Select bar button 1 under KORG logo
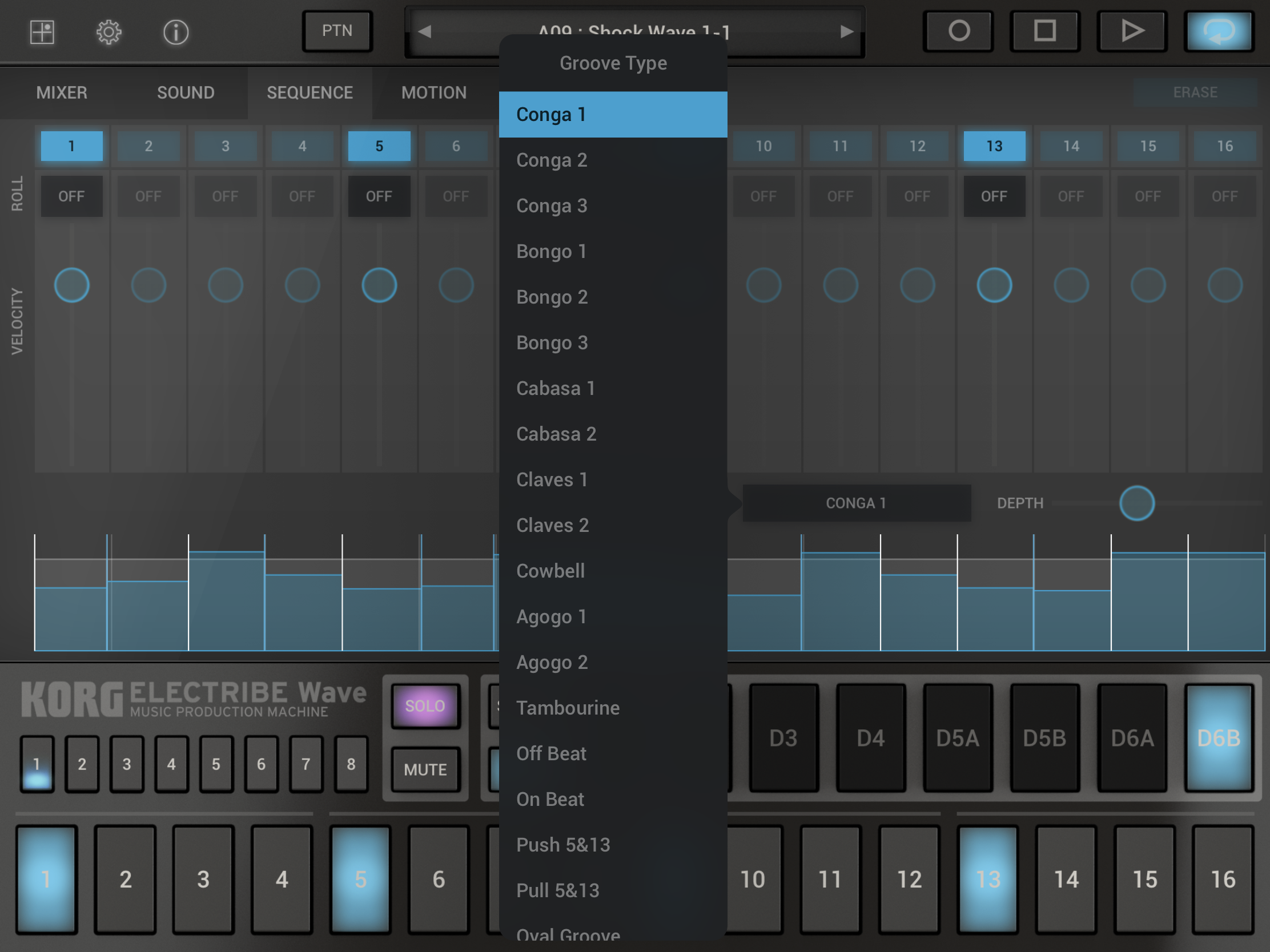1270x952 pixels. pyautogui.click(x=37, y=764)
